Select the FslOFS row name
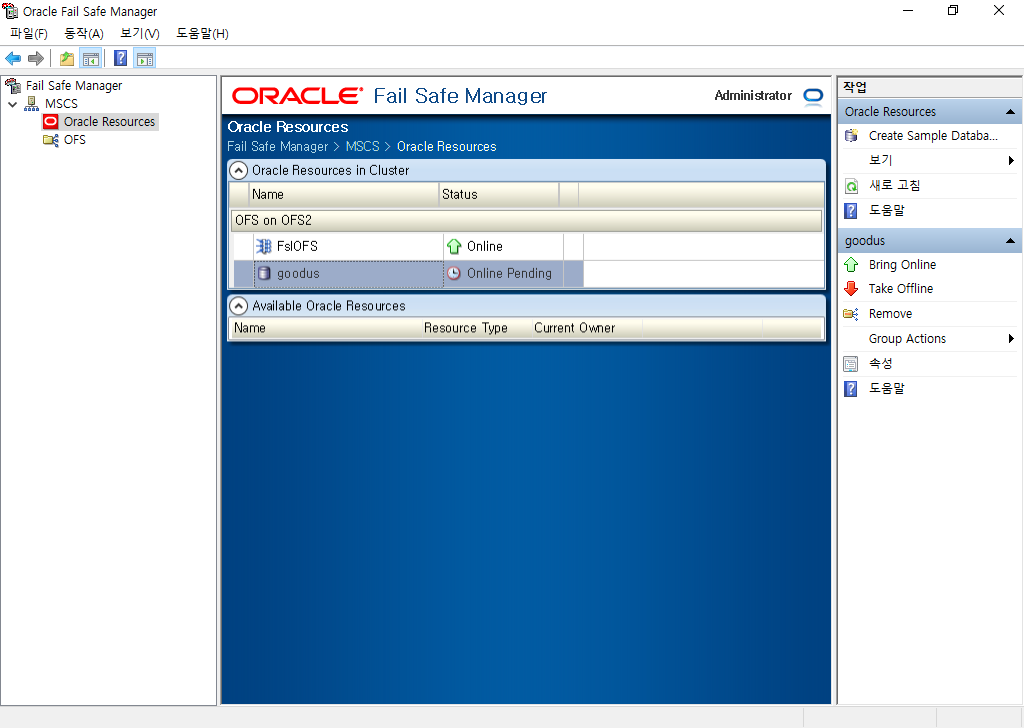The image size is (1024, 728). click(x=297, y=246)
